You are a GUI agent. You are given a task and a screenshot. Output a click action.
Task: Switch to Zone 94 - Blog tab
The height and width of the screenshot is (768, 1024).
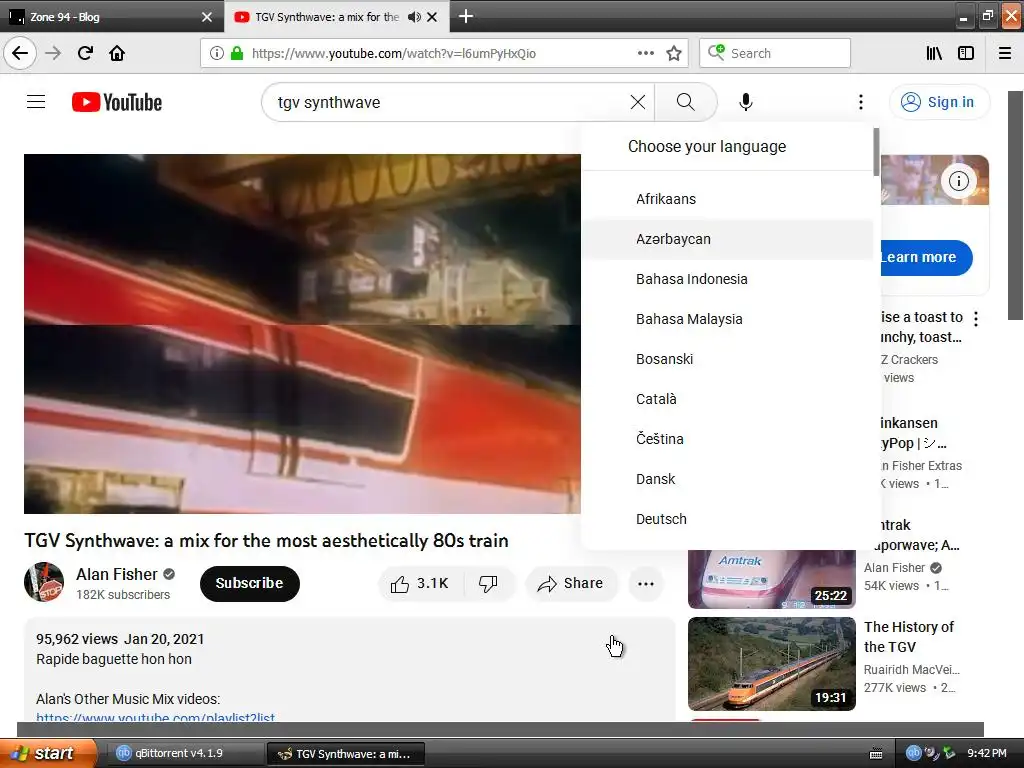112,17
